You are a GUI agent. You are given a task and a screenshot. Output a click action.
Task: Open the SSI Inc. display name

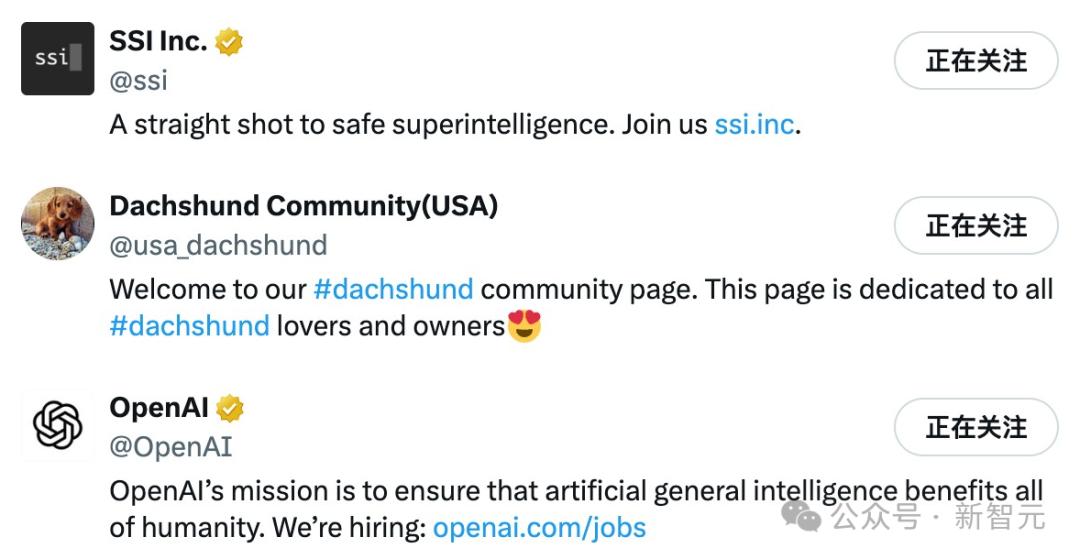point(158,41)
